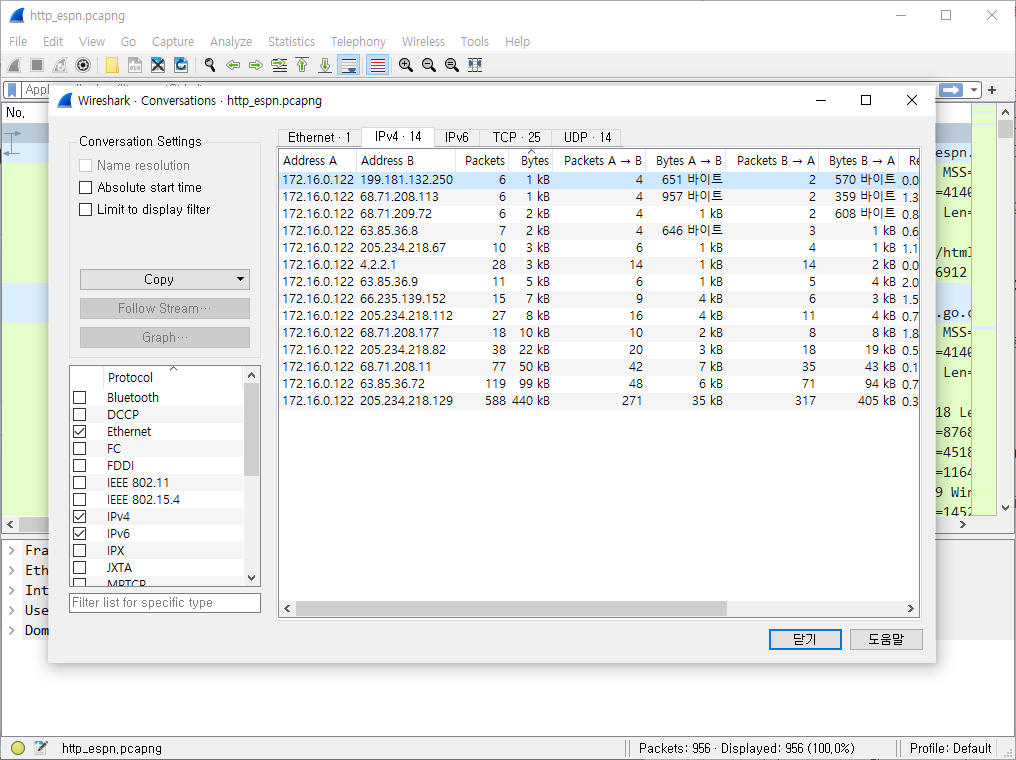Check the DCCP protocol checkbox

click(x=80, y=415)
